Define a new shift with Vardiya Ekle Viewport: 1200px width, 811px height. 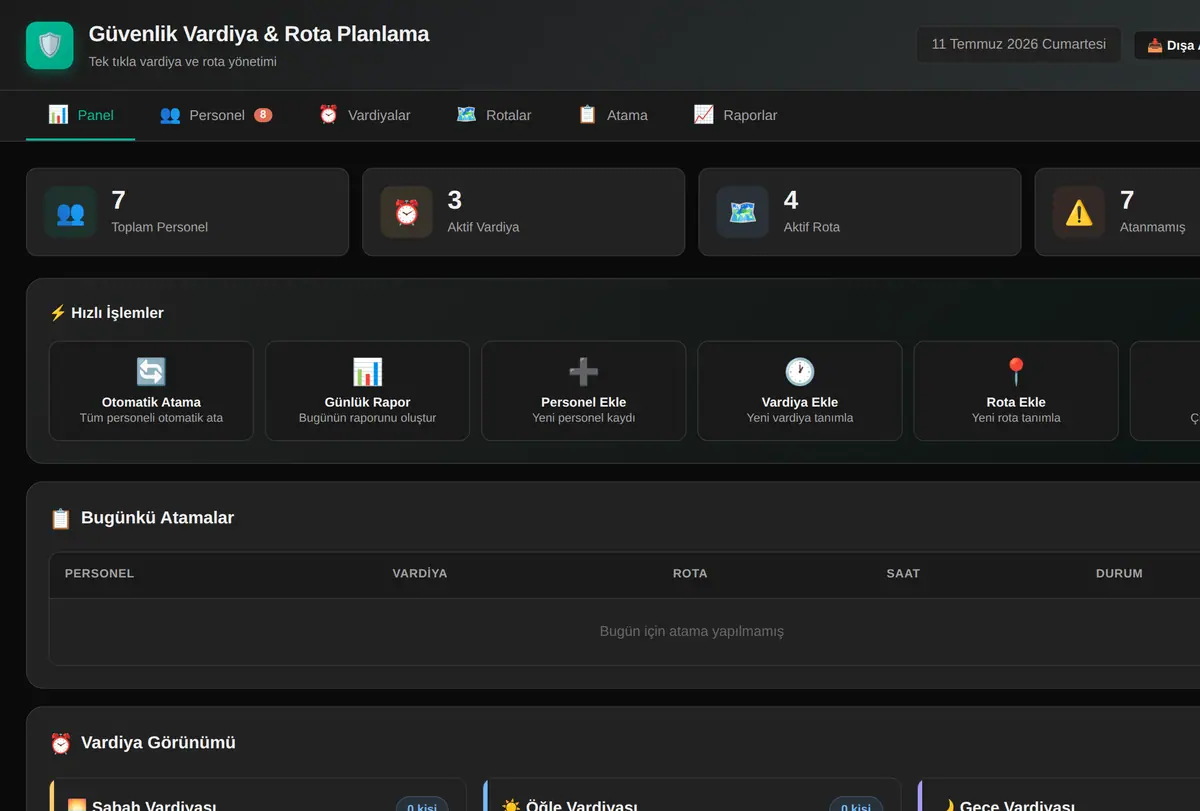799,391
